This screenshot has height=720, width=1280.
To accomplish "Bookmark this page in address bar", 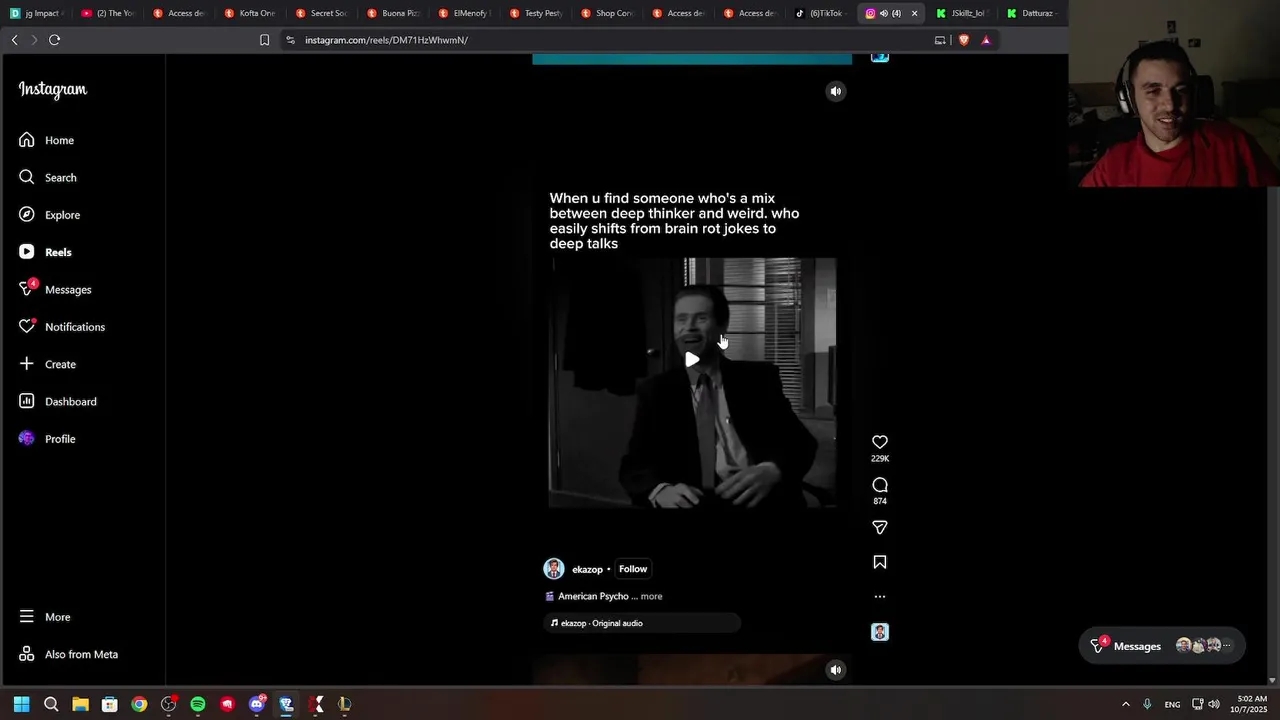I will [264, 40].
